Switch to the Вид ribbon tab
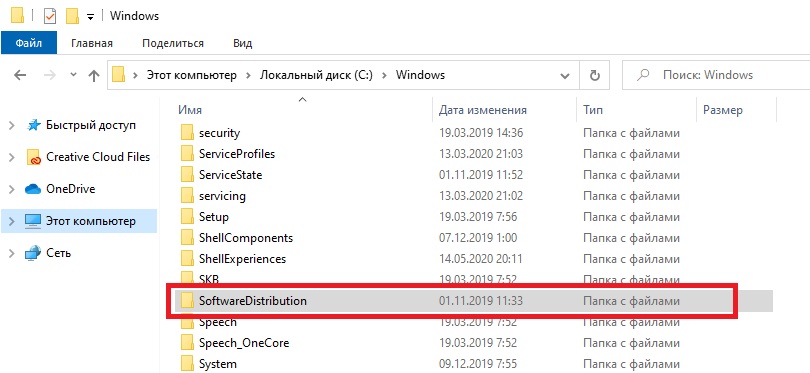Image resolution: width=810 pixels, height=373 pixels. tap(242, 43)
